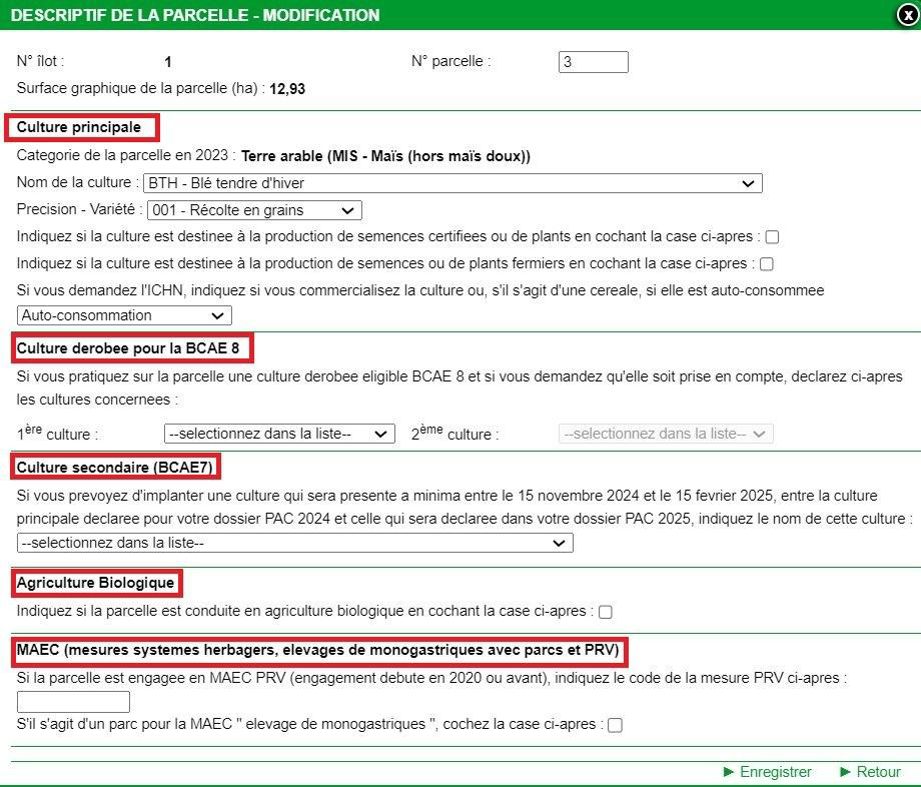
Task: Click the green arrow icon beside Enregistrer
Action: 728,772
